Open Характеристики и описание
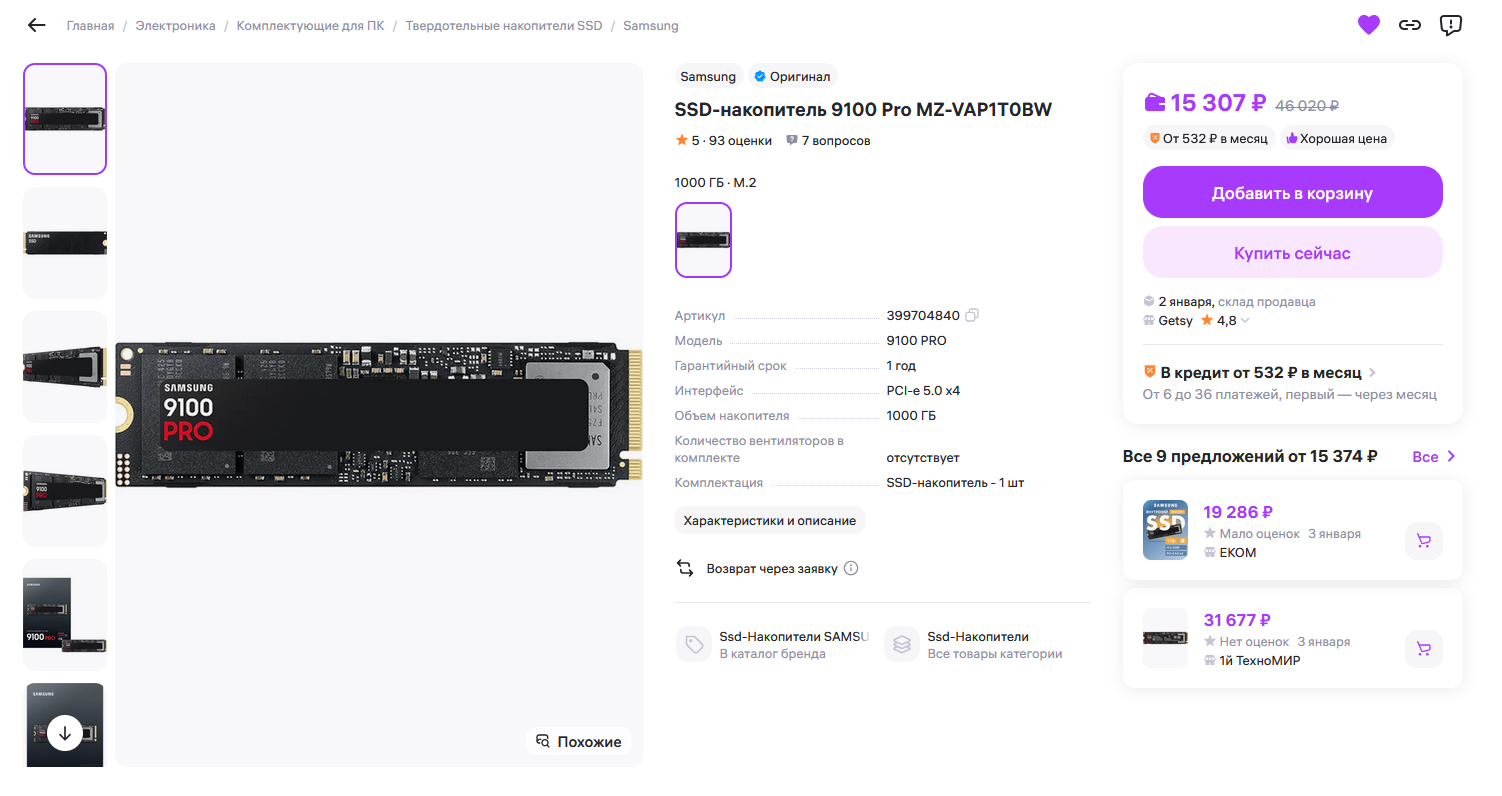This screenshot has width=1502, height=796. [769, 520]
